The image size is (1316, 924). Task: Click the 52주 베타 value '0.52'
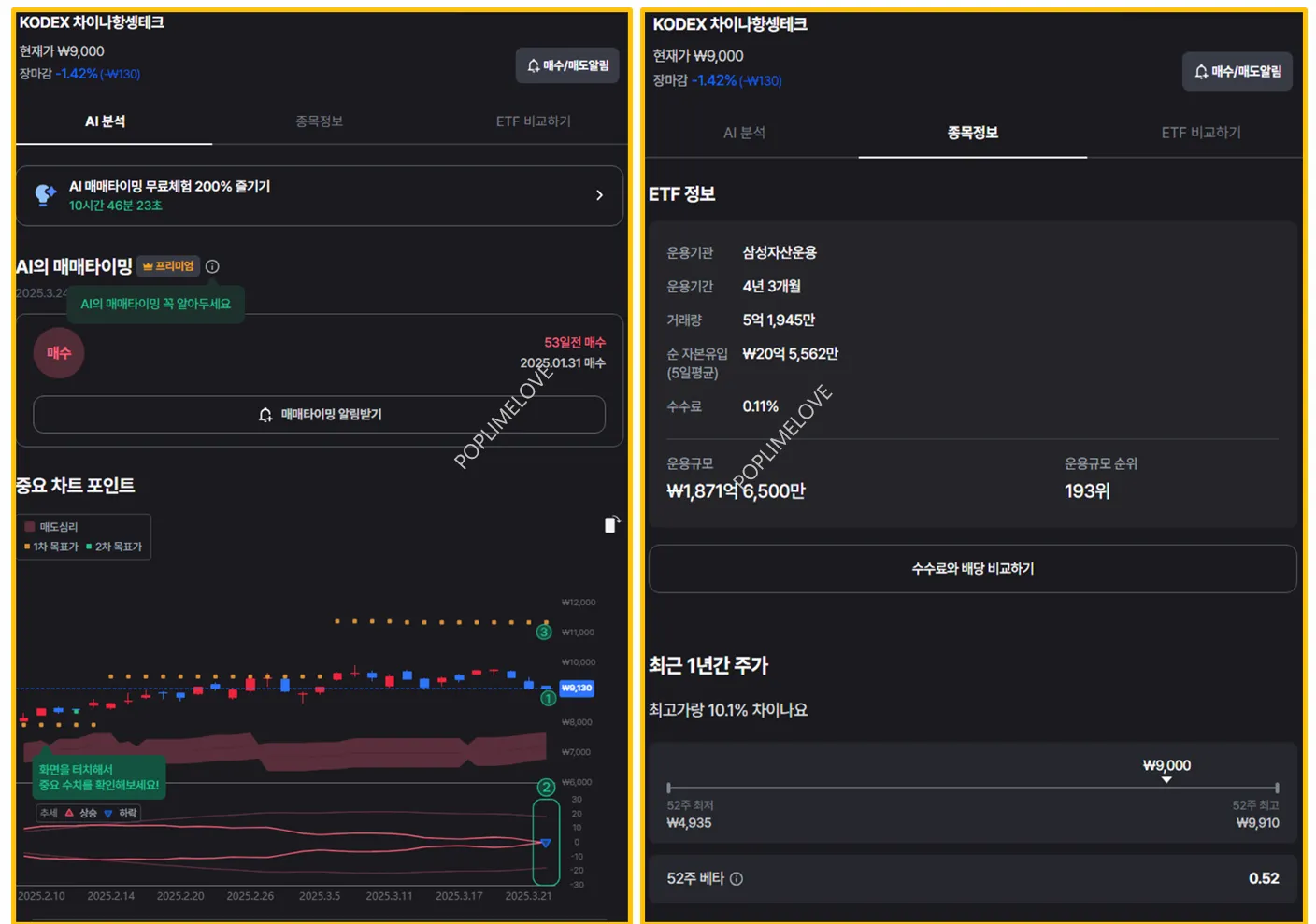[x=1264, y=878]
